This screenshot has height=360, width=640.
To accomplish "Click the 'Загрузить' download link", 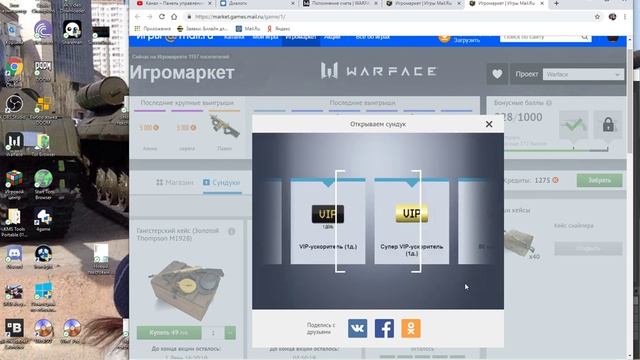I will point(467,40).
